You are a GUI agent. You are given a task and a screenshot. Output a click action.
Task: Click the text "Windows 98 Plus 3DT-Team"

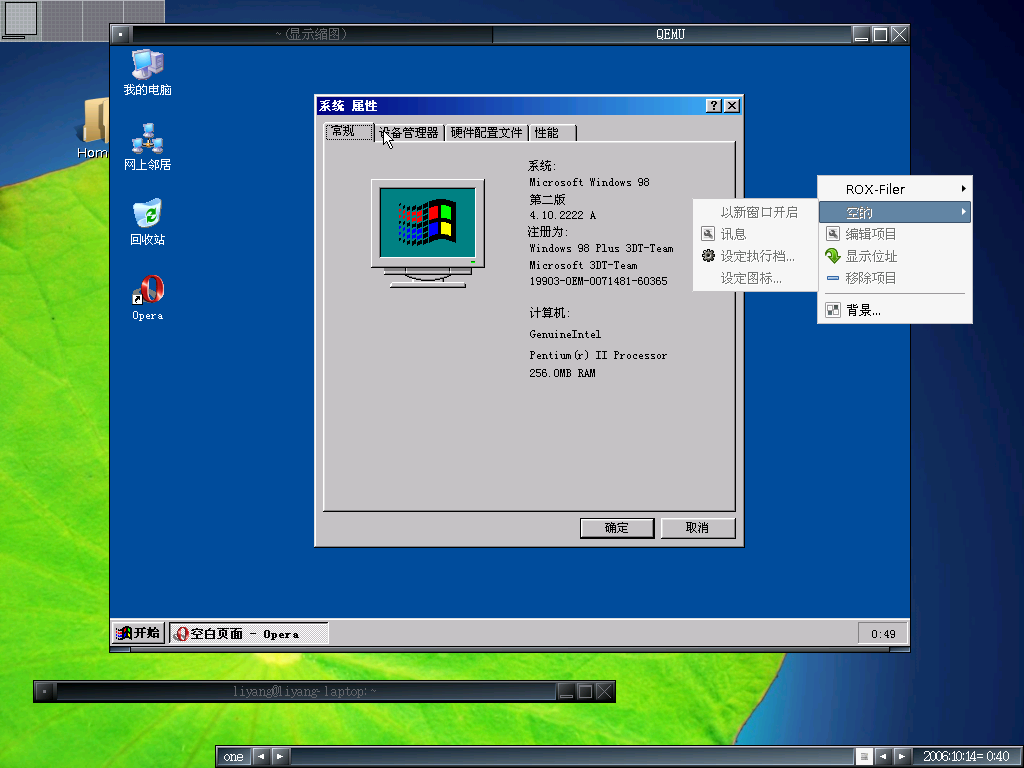pyautogui.click(x=601, y=248)
